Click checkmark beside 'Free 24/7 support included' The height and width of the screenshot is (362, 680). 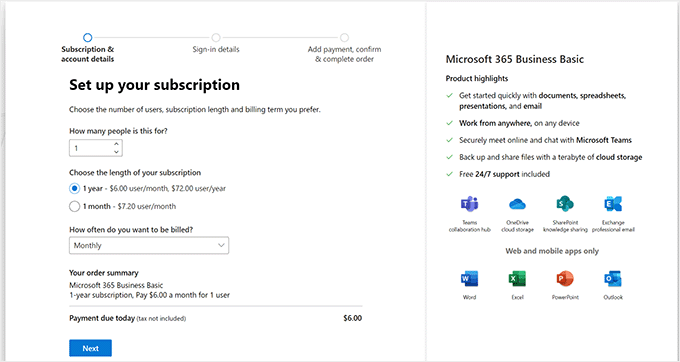click(x=450, y=174)
